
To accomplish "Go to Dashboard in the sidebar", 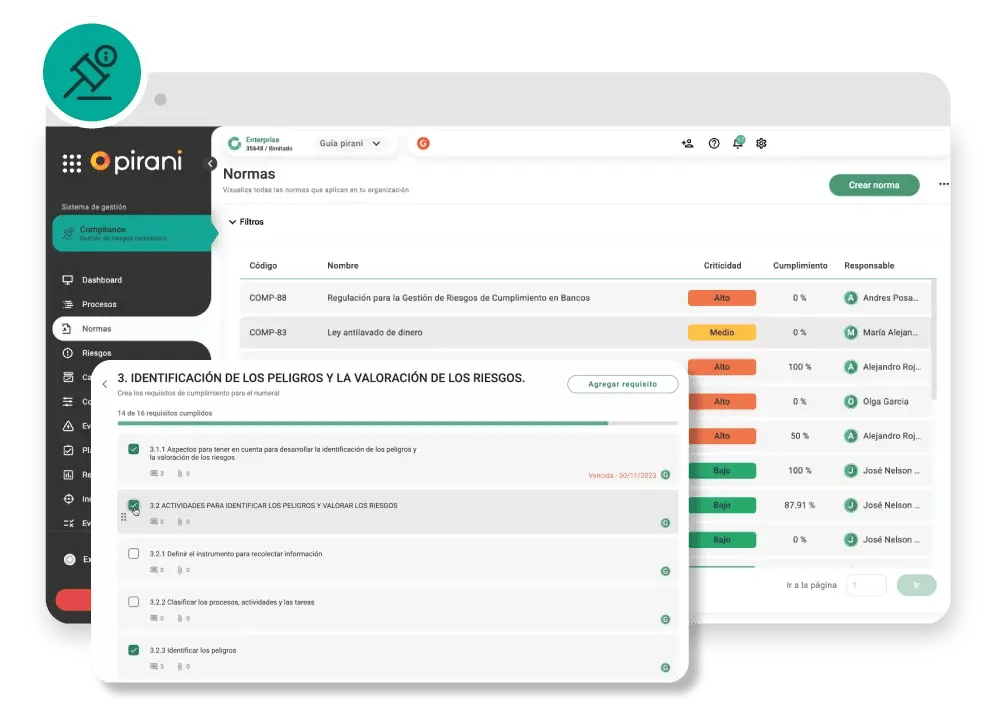I will click(101, 280).
